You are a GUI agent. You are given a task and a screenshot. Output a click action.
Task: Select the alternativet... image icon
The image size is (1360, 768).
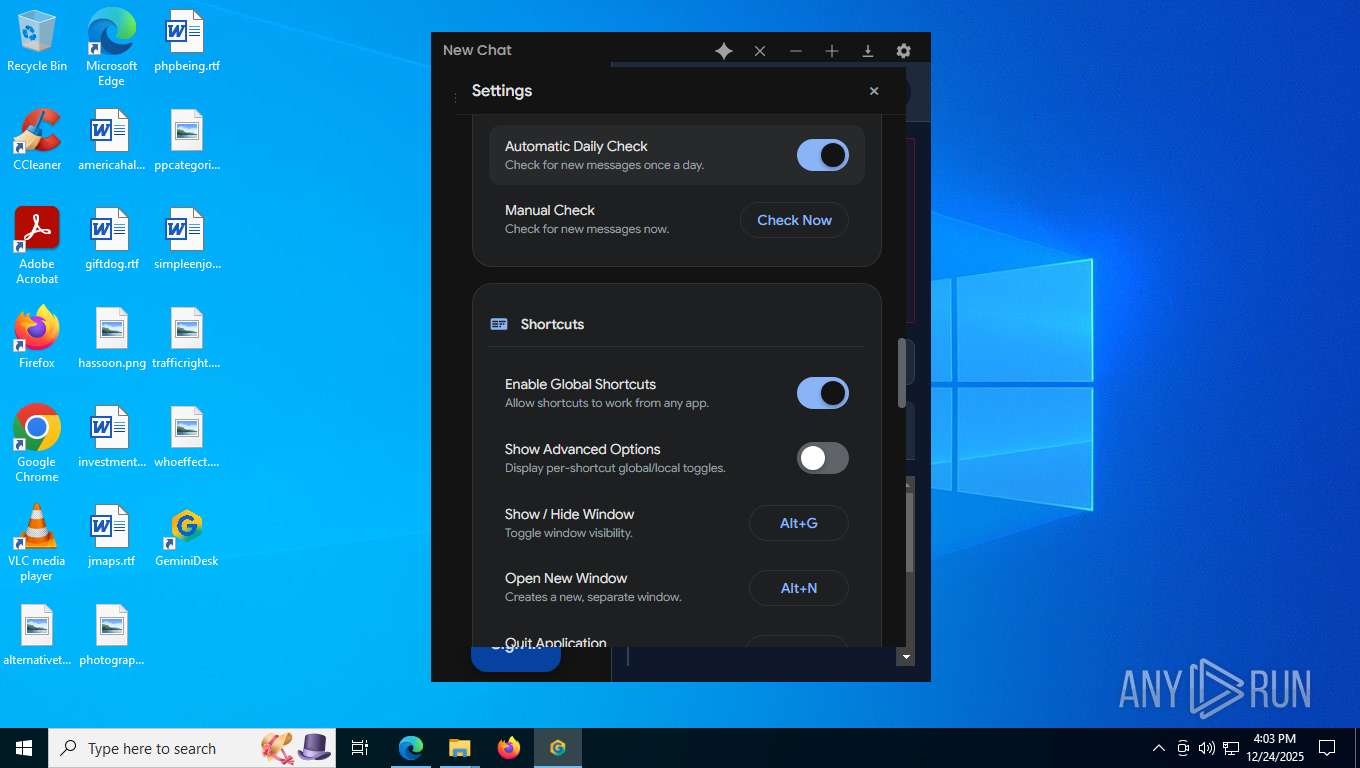(37, 636)
